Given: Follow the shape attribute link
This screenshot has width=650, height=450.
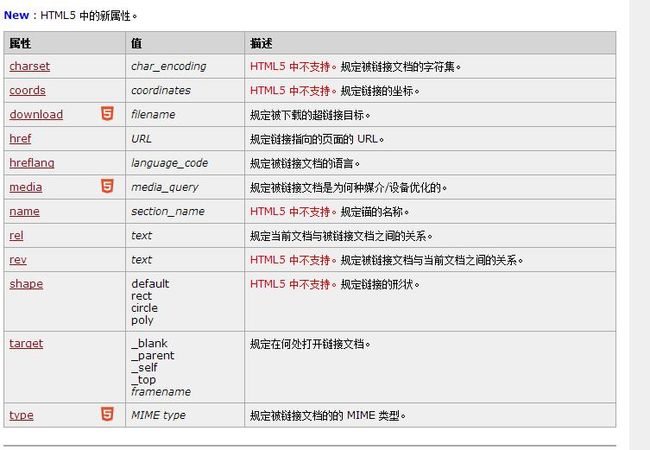Looking at the screenshot, I should coord(26,284).
